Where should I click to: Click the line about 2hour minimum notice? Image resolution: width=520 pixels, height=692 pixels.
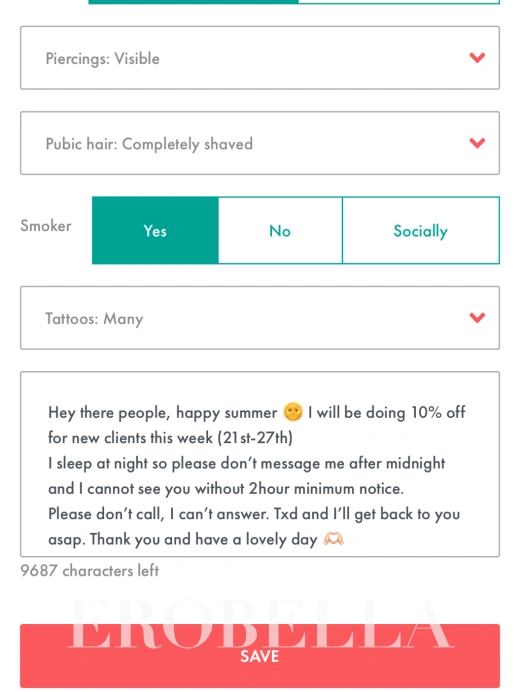pyautogui.click(x=226, y=489)
